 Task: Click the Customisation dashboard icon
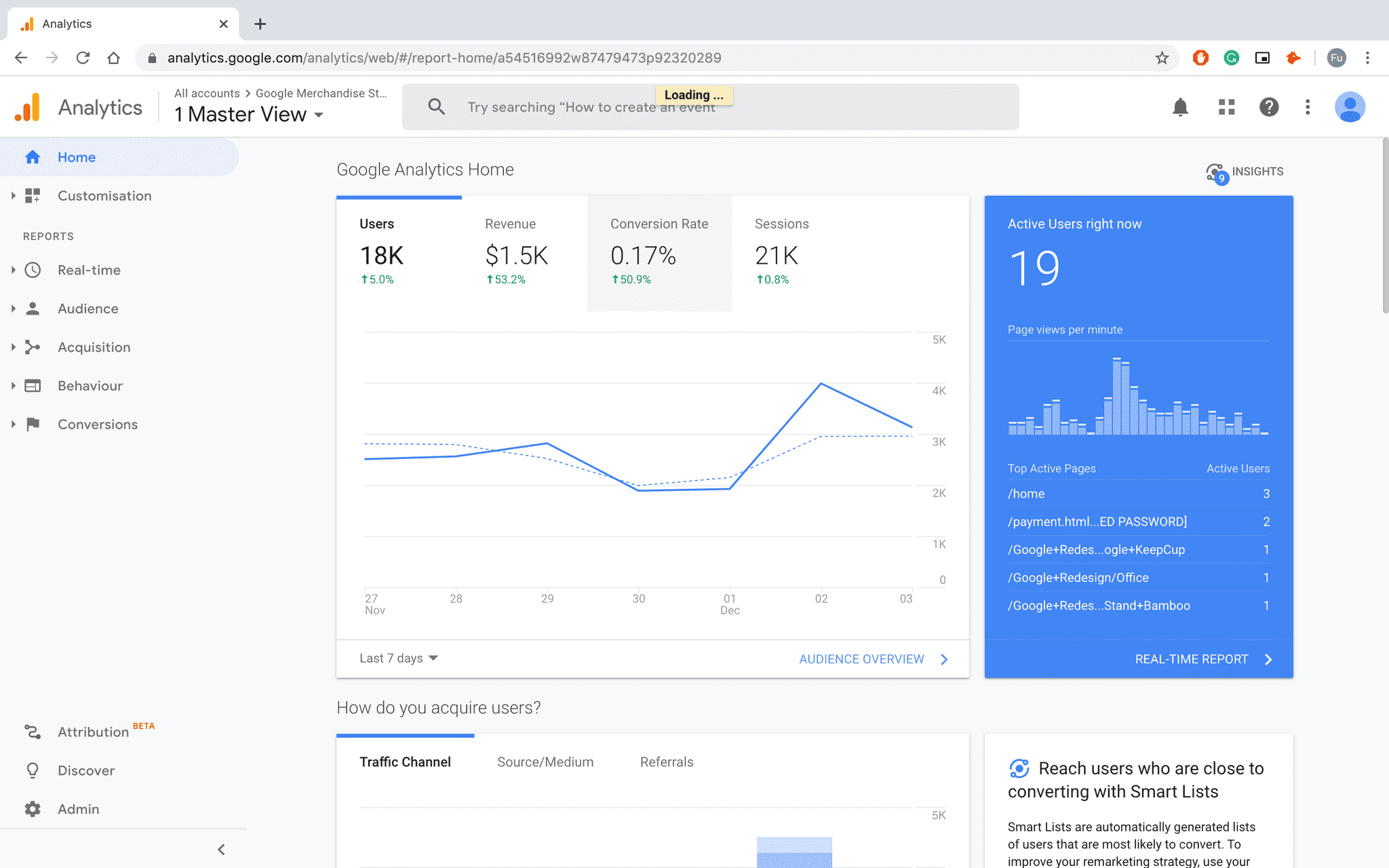click(x=33, y=196)
